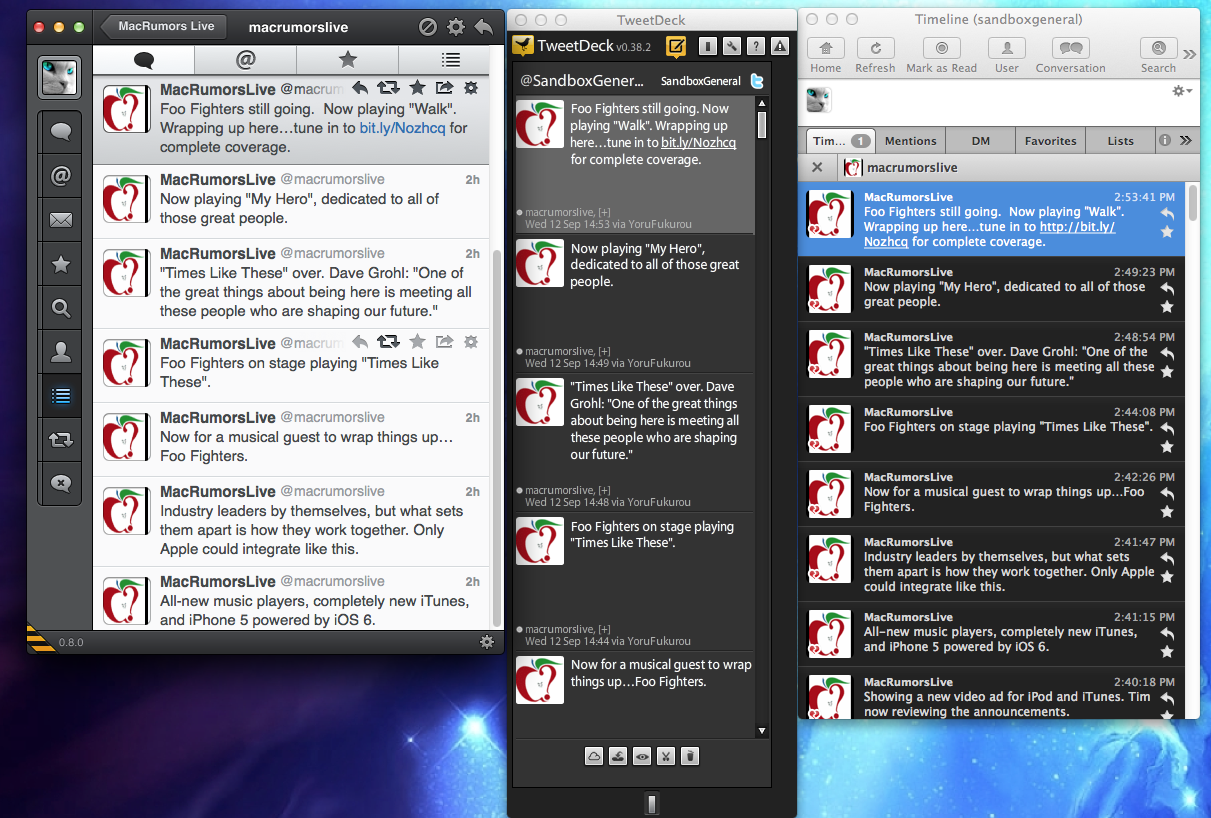Open TweetDeck help question mark
This screenshot has width=1211, height=818.
[755, 46]
